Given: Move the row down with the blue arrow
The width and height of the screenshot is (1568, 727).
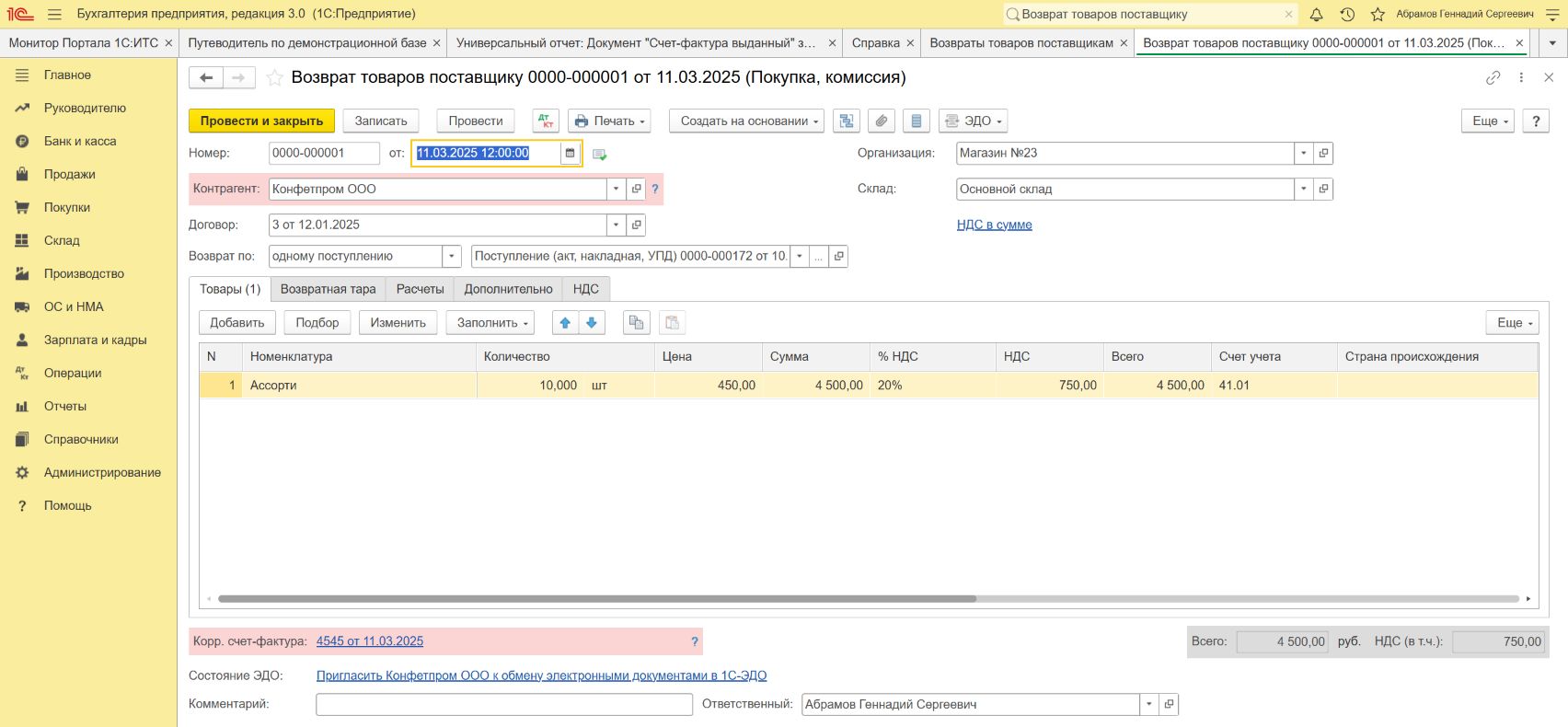Looking at the screenshot, I should pos(592,323).
